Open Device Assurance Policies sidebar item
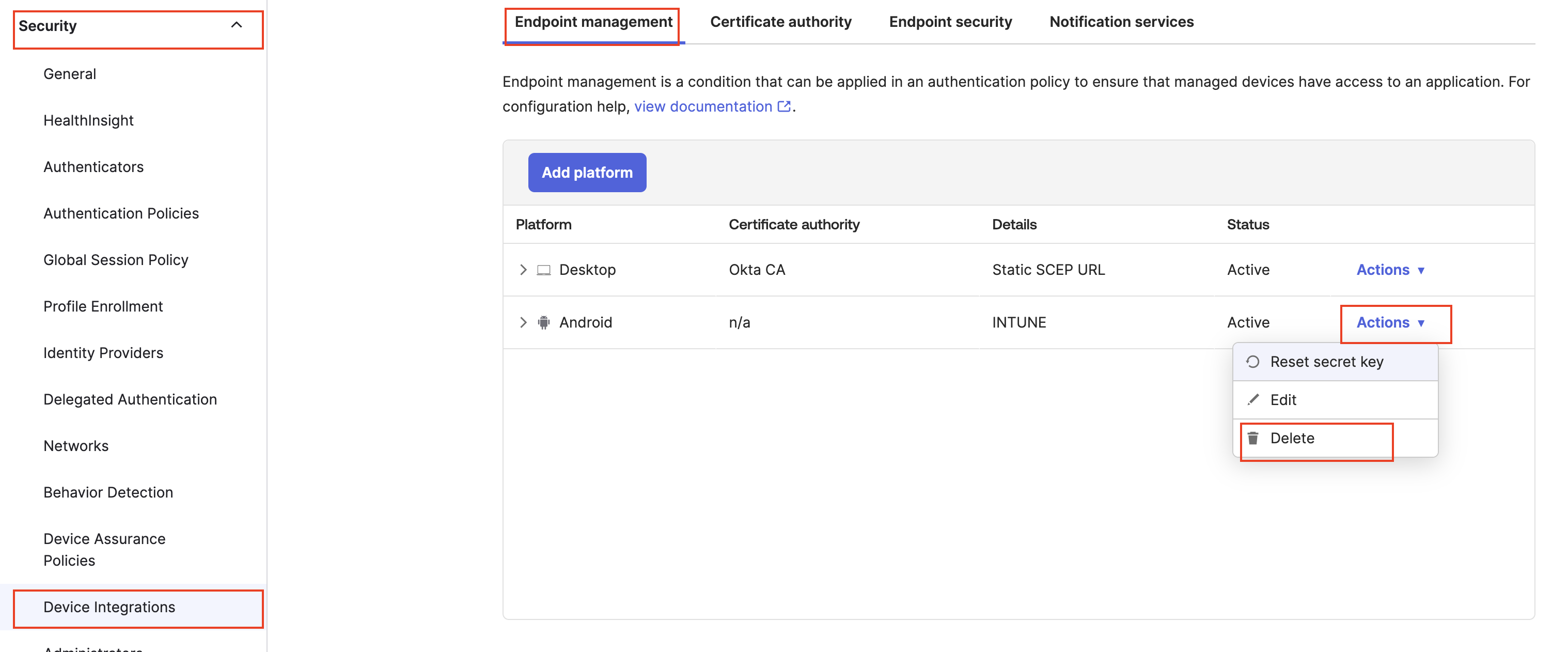 [104, 549]
